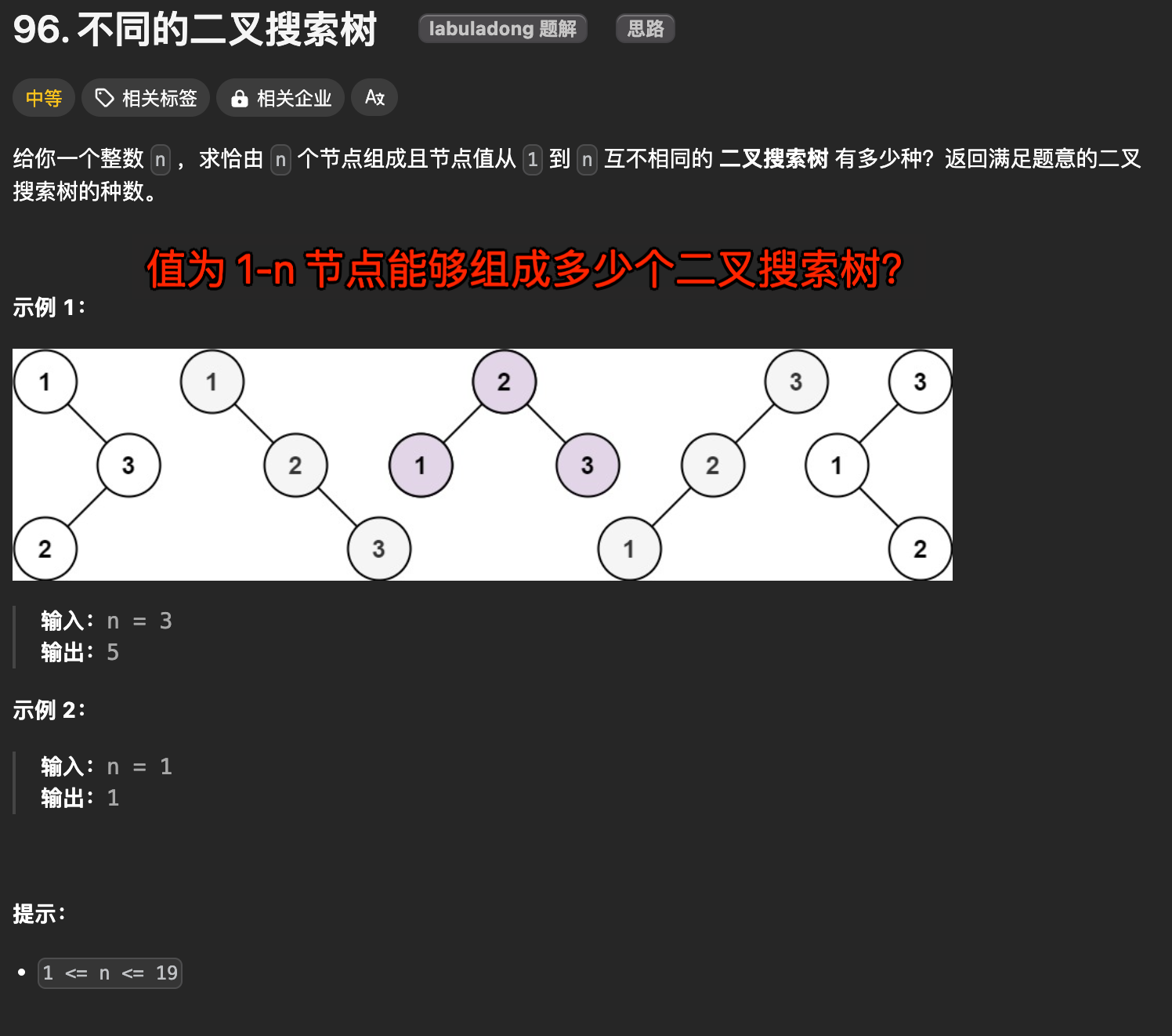Click the 输入: n = 3 line
Viewport: 1172px width, 1036px height.
pyautogui.click(x=107, y=621)
